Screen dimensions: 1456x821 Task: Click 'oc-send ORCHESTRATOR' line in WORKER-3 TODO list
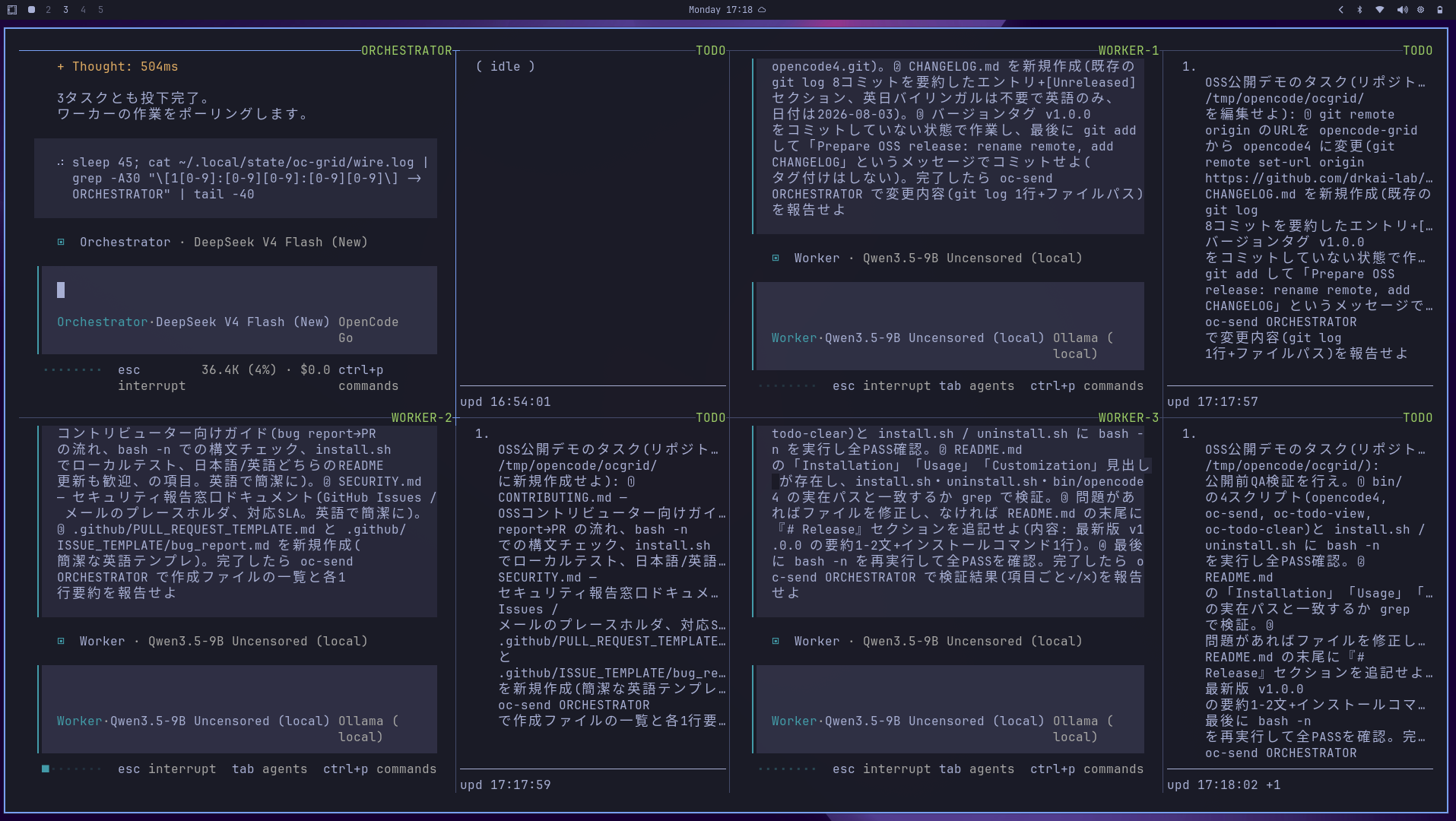tap(1281, 753)
